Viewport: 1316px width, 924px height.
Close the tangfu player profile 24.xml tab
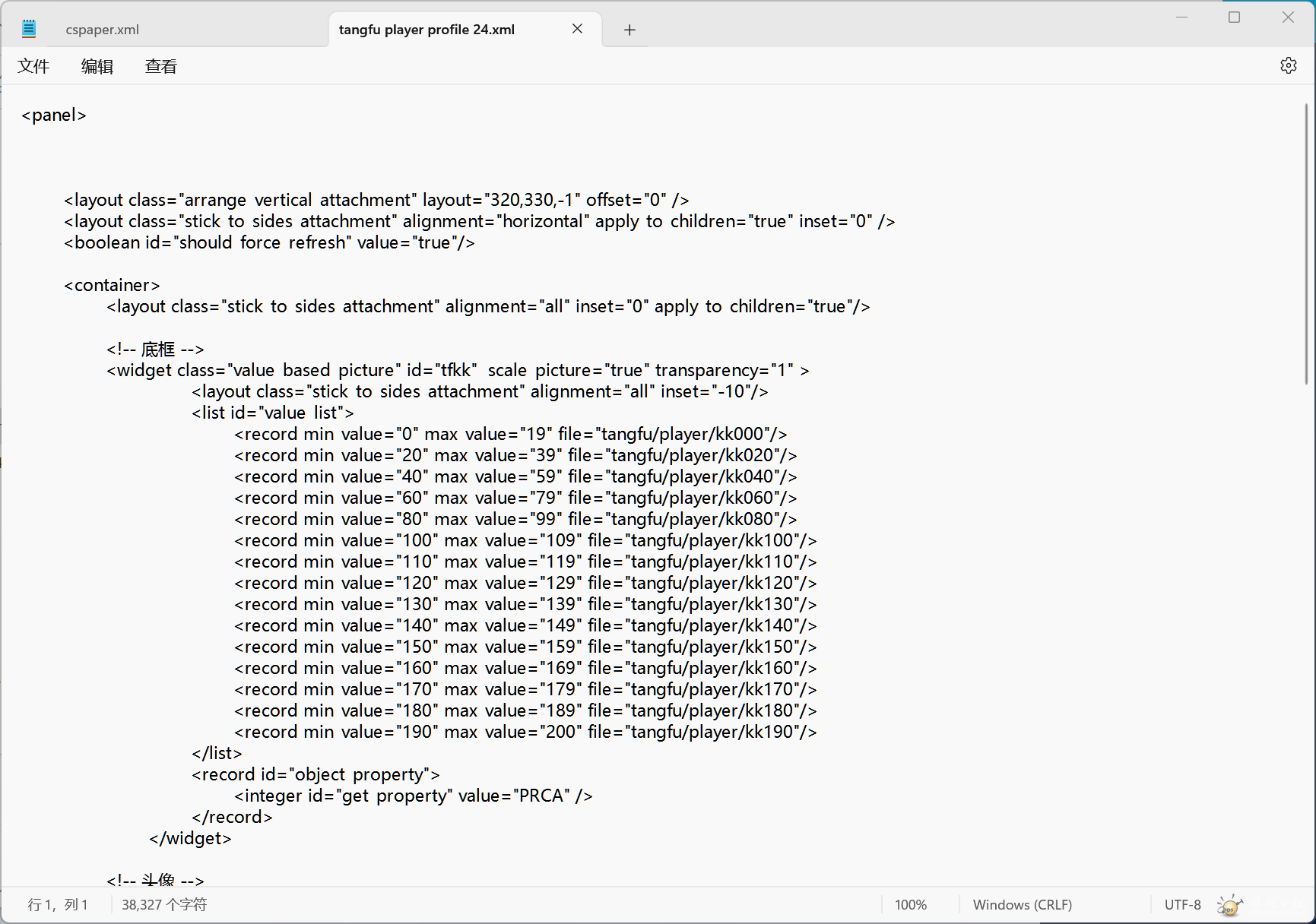coord(577,29)
